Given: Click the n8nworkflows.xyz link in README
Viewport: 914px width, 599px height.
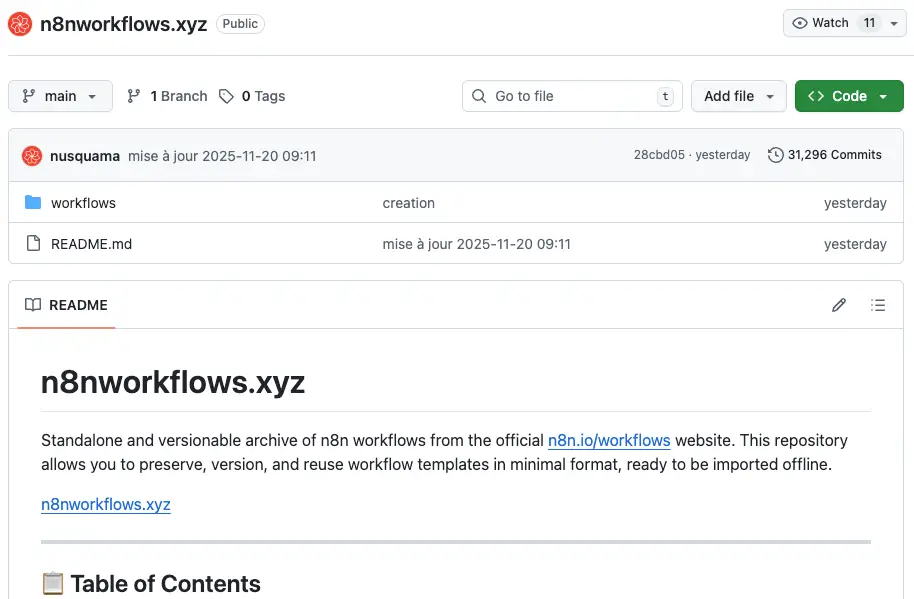Looking at the screenshot, I should [x=106, y=504].
